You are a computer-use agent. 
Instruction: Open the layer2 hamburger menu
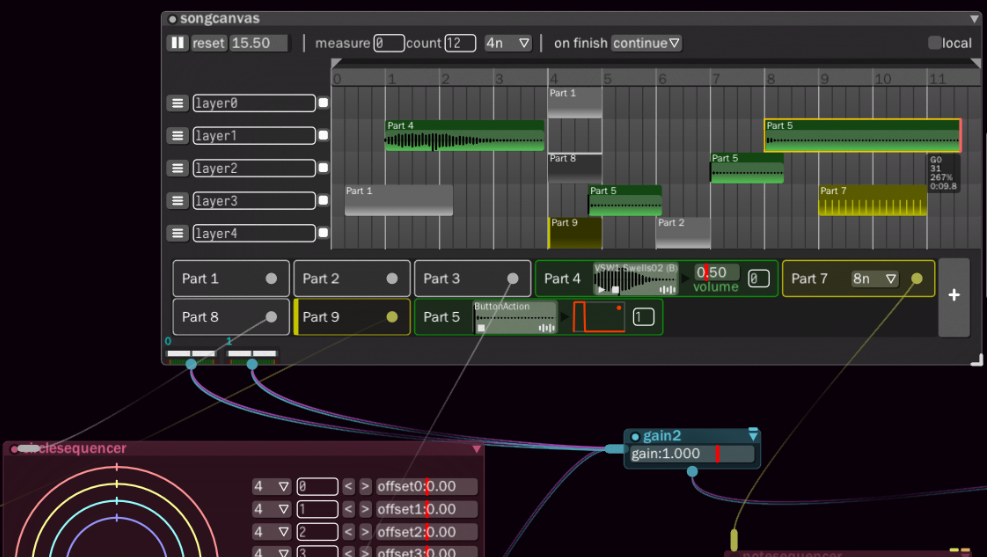(x=178, y=168)
